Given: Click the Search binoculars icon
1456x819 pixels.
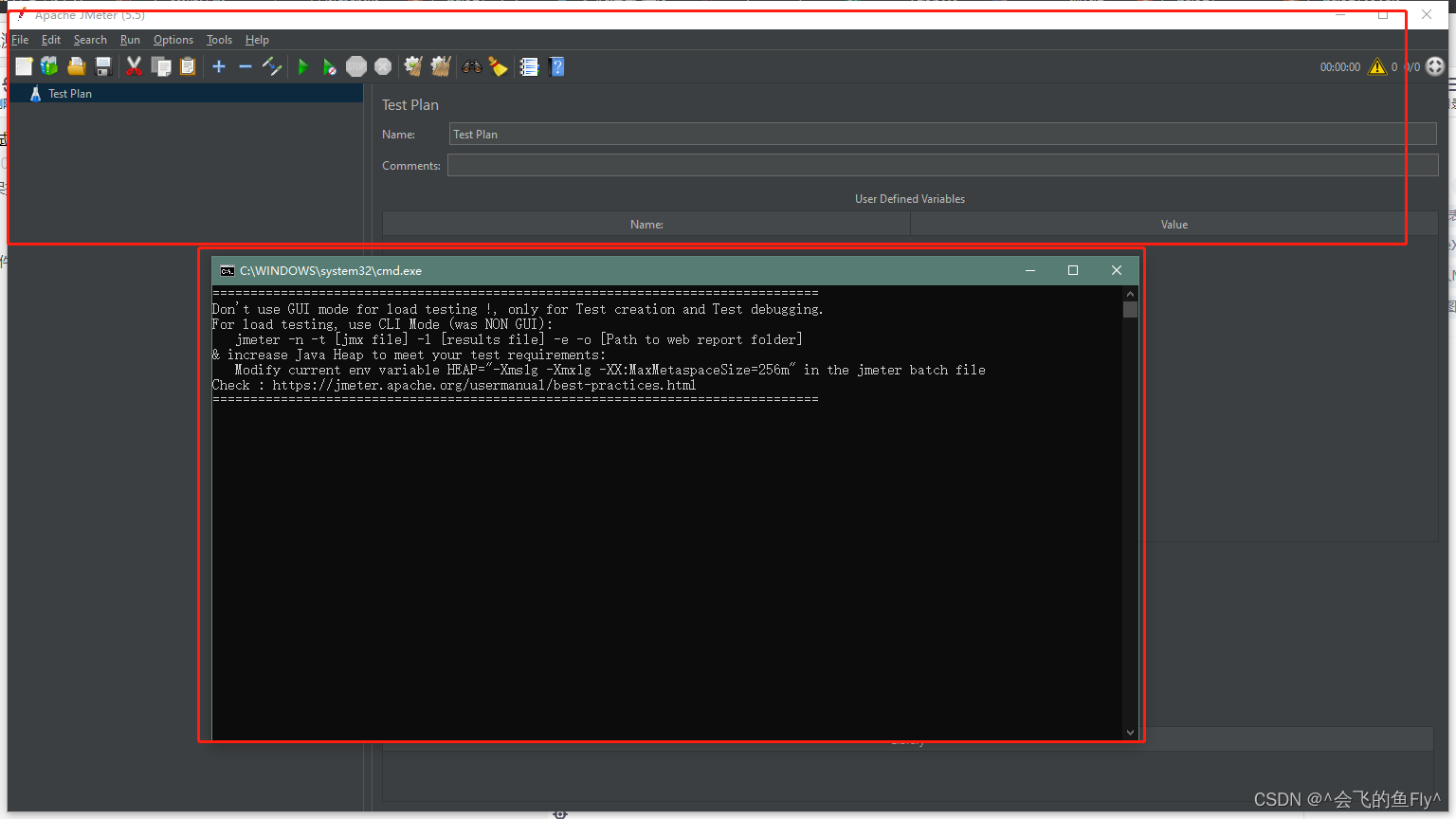Looking at the screenshot, I should (x=472, y=66).
